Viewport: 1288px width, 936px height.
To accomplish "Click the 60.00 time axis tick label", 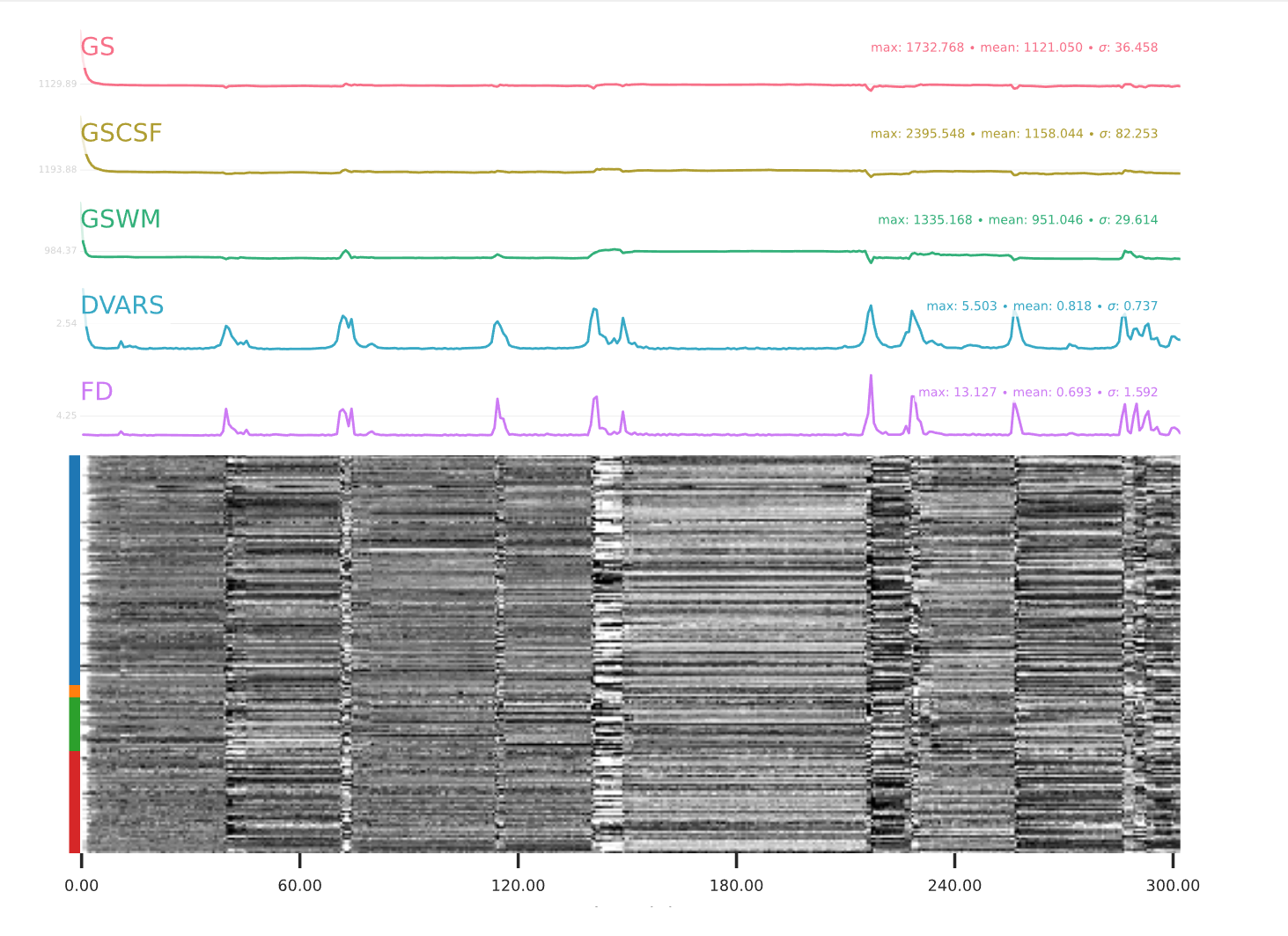I will (x=300, y=886).
